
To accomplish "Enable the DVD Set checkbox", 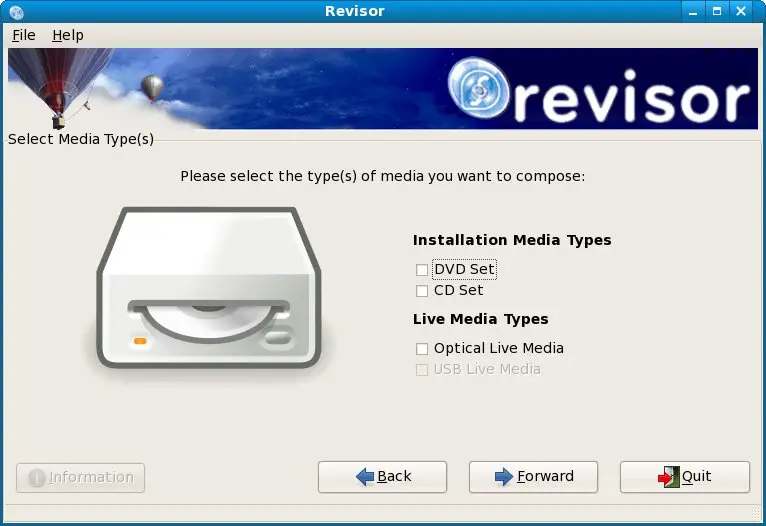I will tap(422, 270).
